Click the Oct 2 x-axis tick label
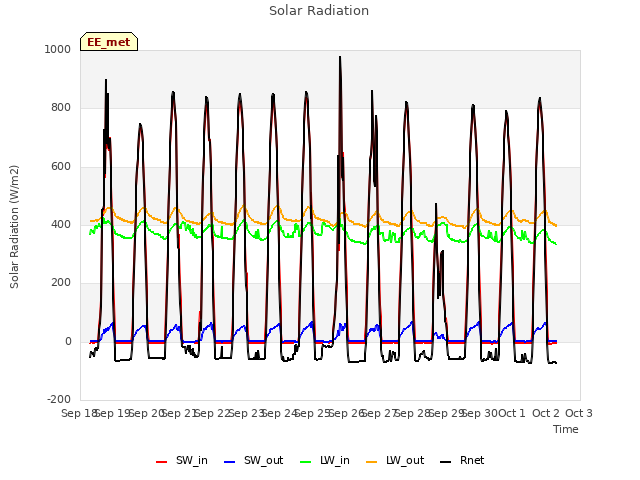This screenshot has height=480, width=640. coord(546,413)
